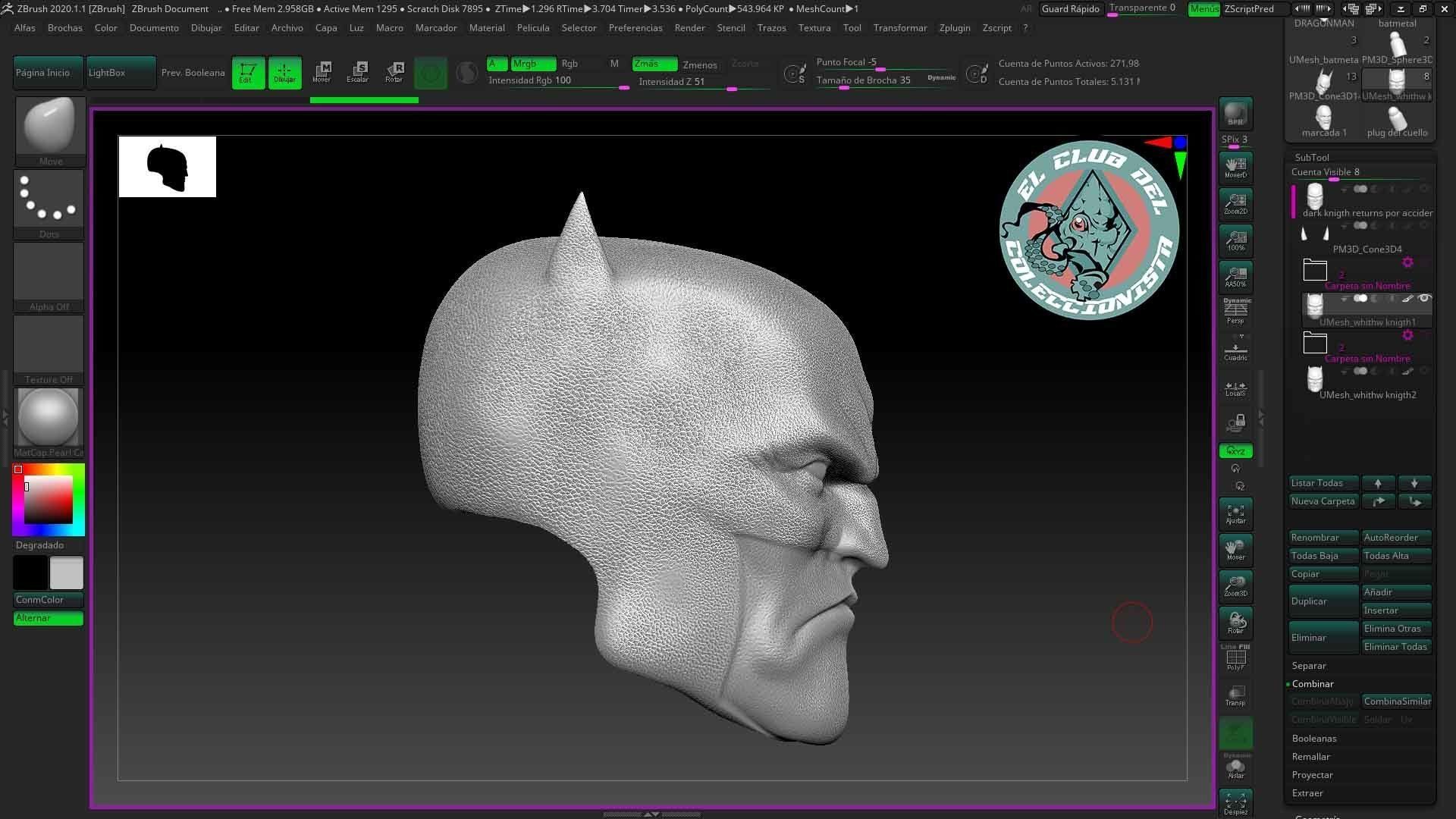Click the Ajustar frame mesh icon
Screen dimensions: 1456x819
pos(1235,513)
